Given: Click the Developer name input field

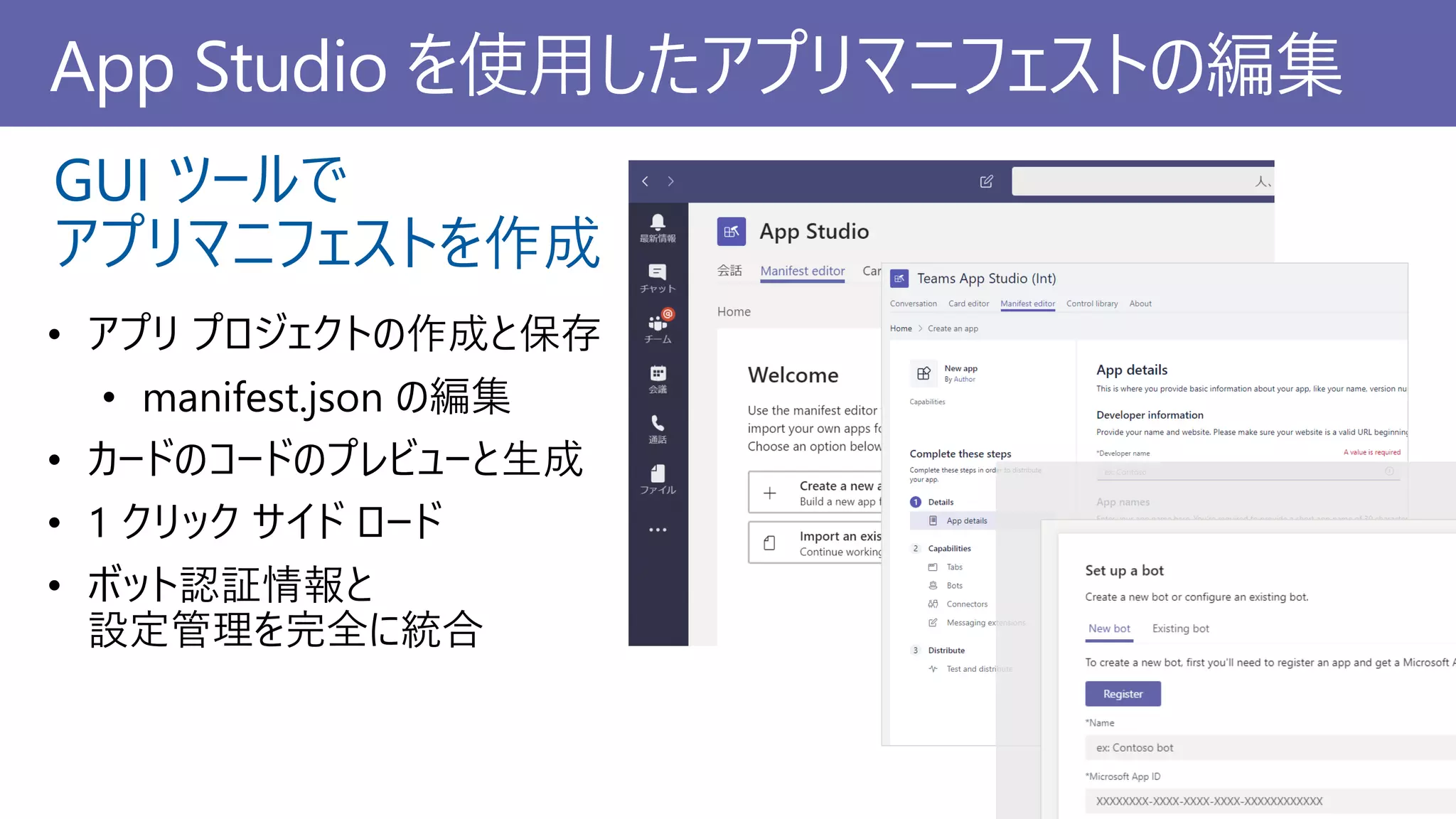Looking at the screenshot, I should [x=1248, y=471].
